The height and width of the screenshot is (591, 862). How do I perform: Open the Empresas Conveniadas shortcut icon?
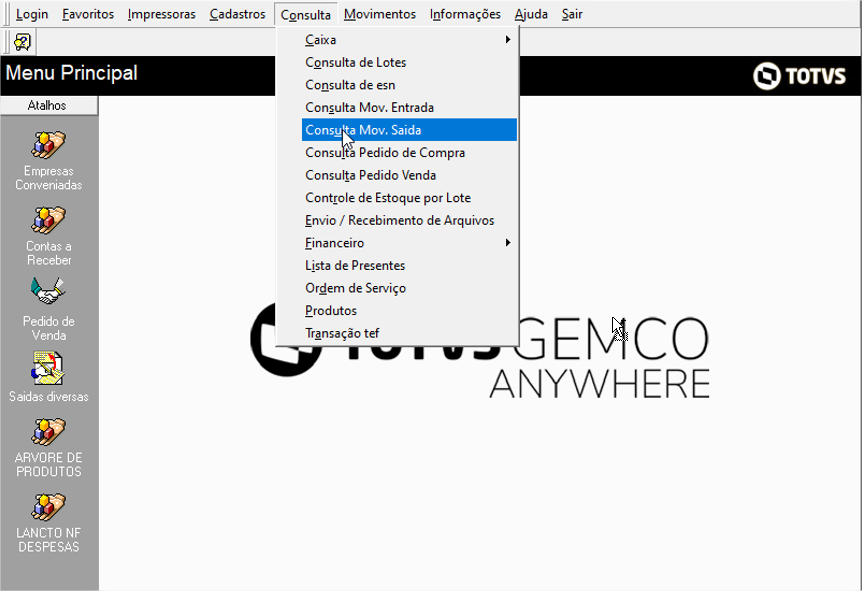(x=48, y=145)
